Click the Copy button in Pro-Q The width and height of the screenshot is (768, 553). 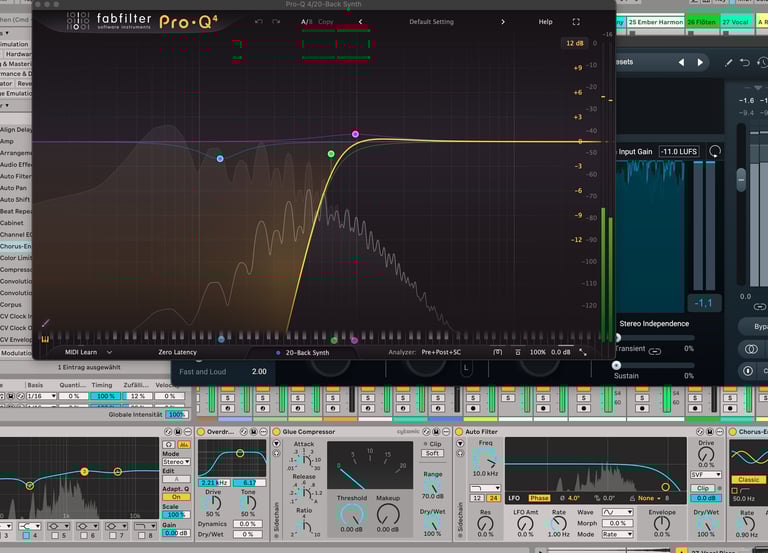(326, 21)
